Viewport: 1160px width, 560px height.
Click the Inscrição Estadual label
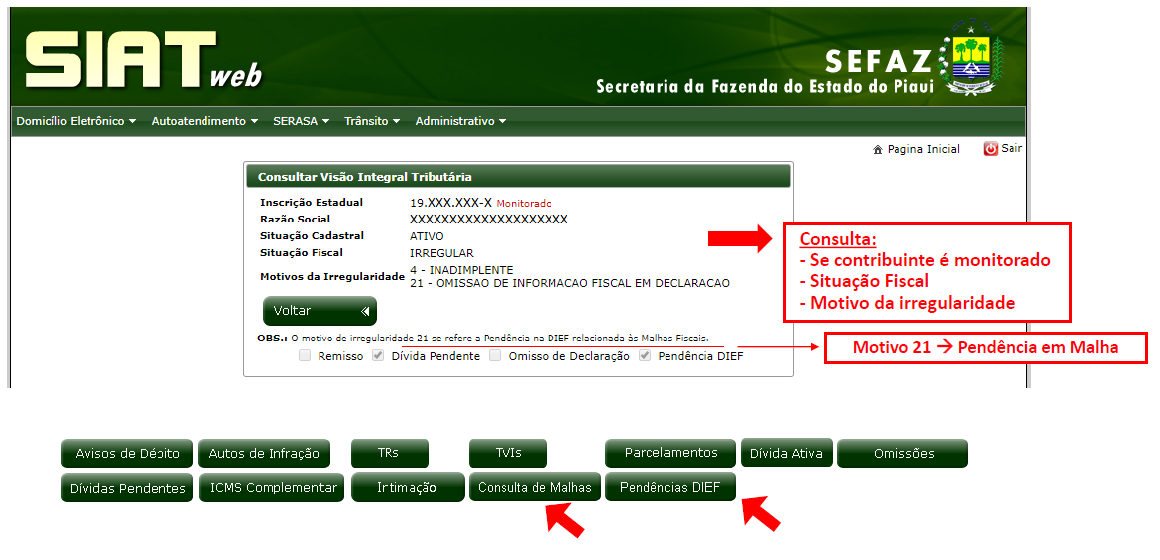tap(311, 203)
